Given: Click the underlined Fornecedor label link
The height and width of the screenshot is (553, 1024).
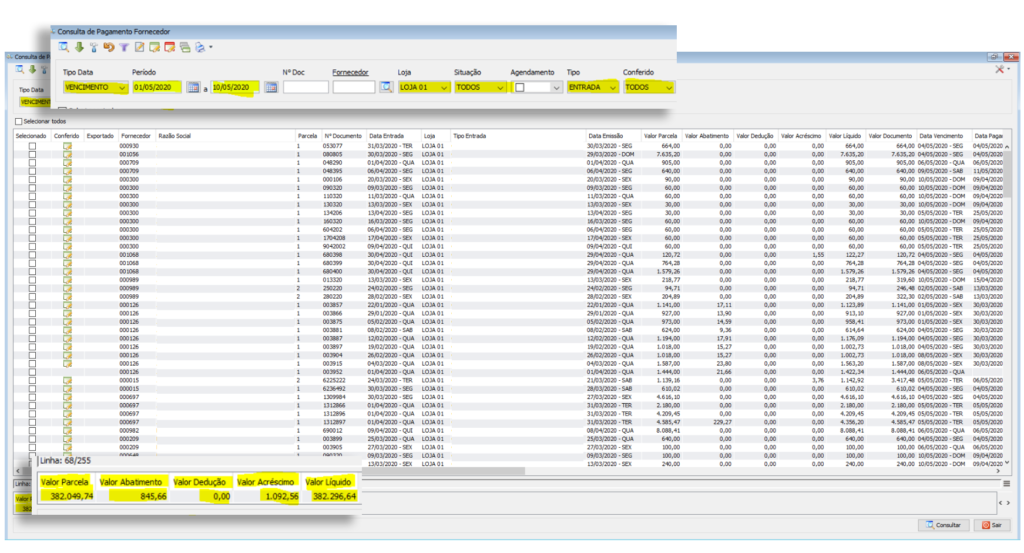Looking at the screenshot, I should [x=350, y=72].
